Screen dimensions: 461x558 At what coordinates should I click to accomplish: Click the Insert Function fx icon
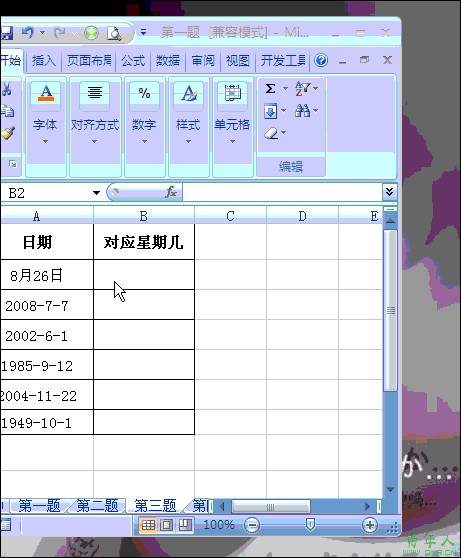point(171,192)
